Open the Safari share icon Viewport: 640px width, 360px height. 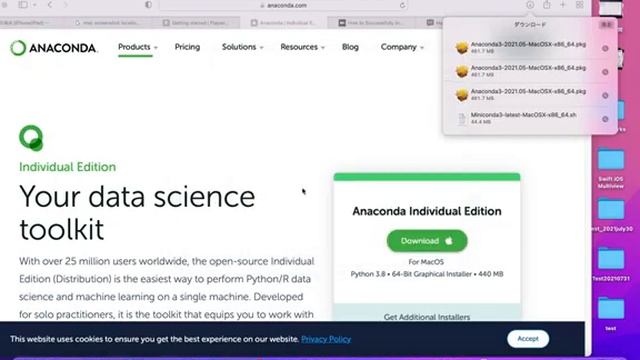(547, 5)
